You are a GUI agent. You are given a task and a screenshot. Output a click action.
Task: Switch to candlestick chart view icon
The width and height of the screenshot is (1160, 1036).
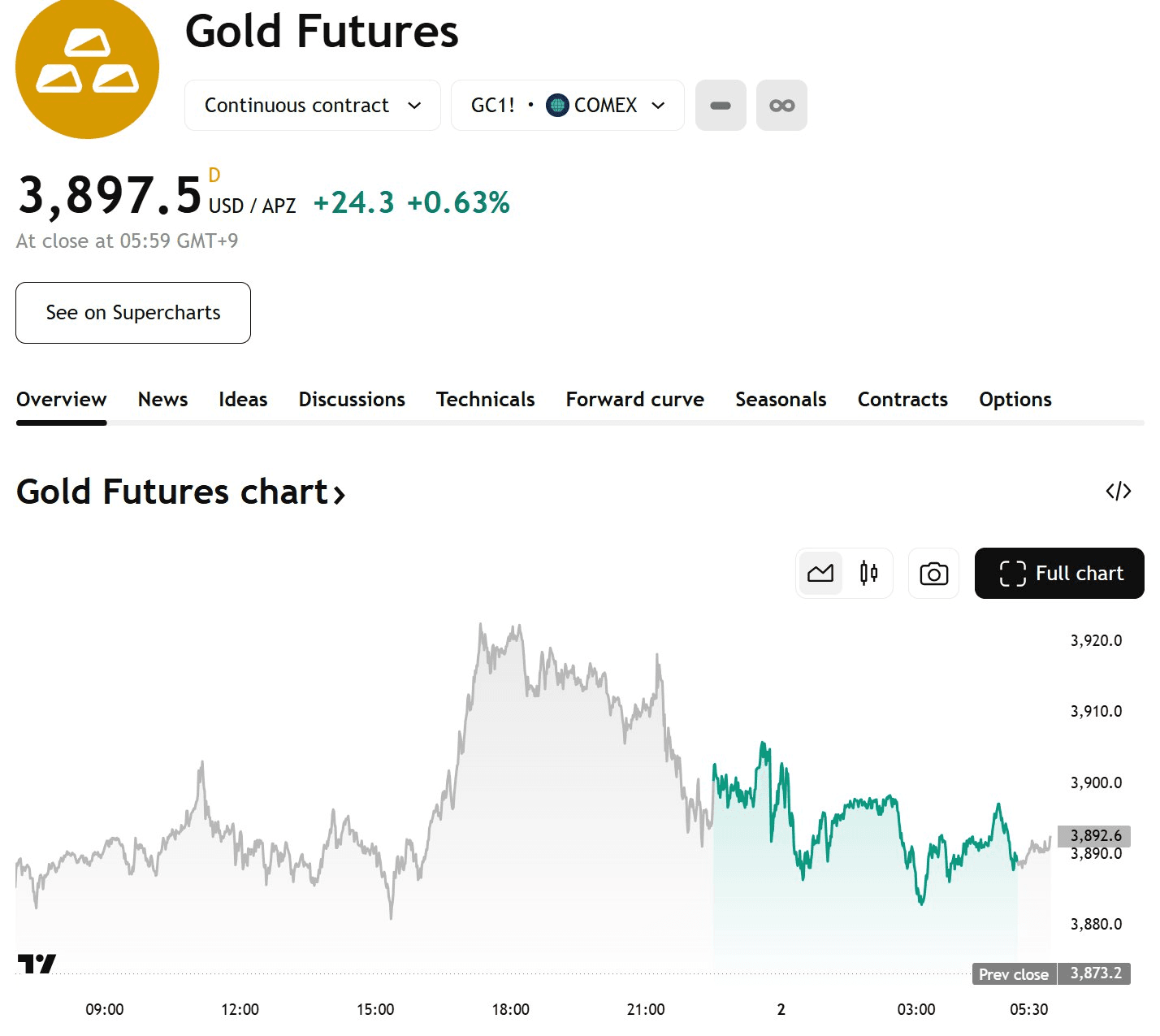tap(868, 574)
